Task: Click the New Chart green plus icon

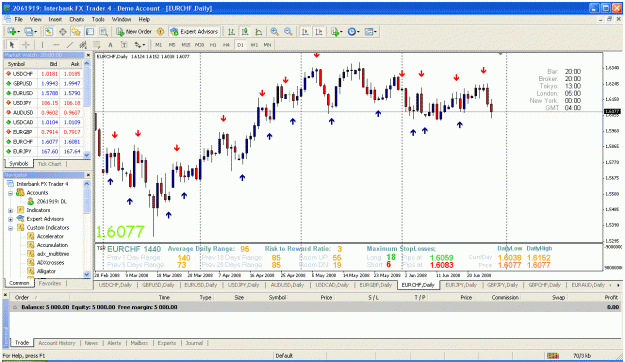Action: click(11, 31)
